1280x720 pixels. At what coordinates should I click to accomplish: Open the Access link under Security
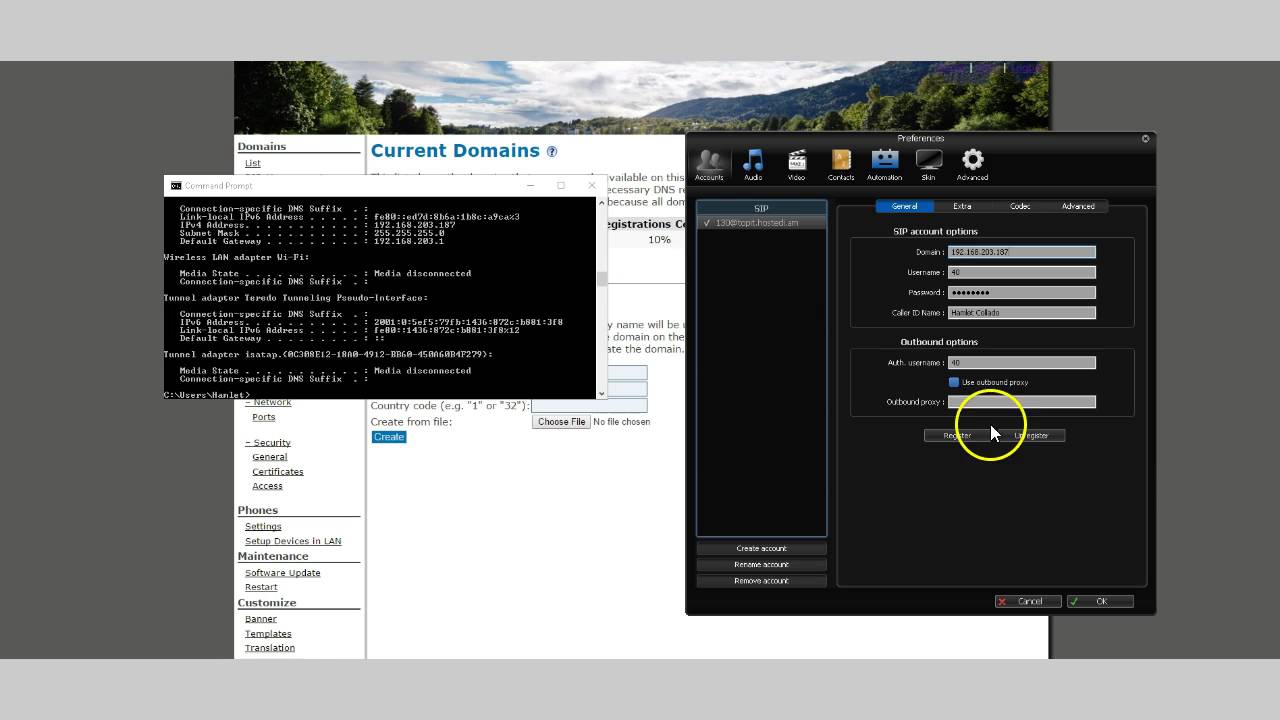click(x=267, y=486)
